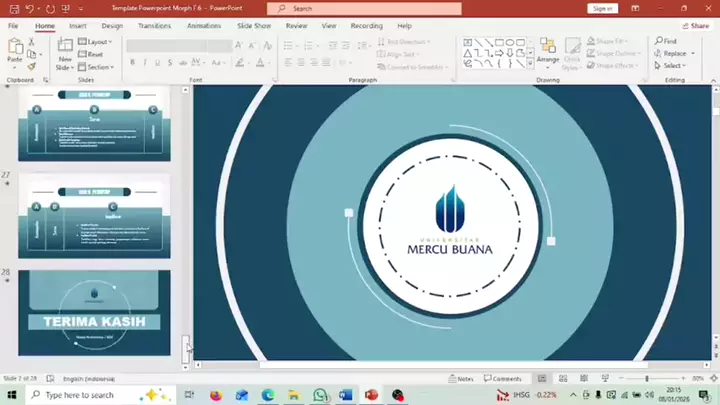This screenshot has height=405, width=720.
Task: Open the File menu tab
Action: click(x=13, y=26)
